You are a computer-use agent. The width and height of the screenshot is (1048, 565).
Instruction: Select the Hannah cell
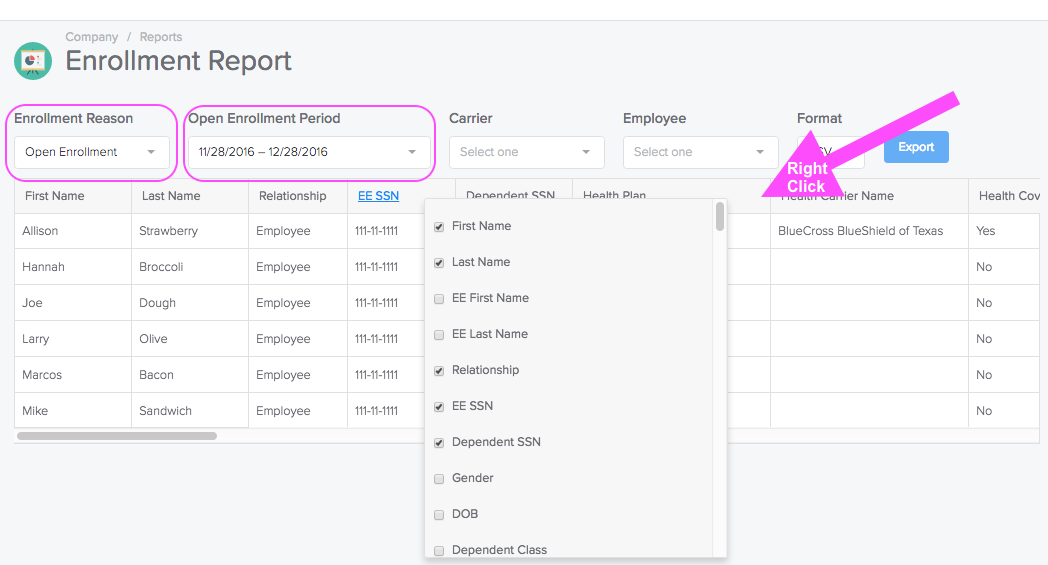[x=73, y=267]
